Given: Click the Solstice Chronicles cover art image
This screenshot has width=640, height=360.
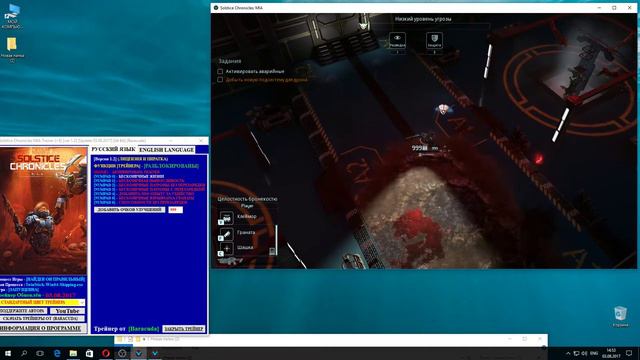Looking at the screenshot, I should pyautogui.click(x=44, y=210).
